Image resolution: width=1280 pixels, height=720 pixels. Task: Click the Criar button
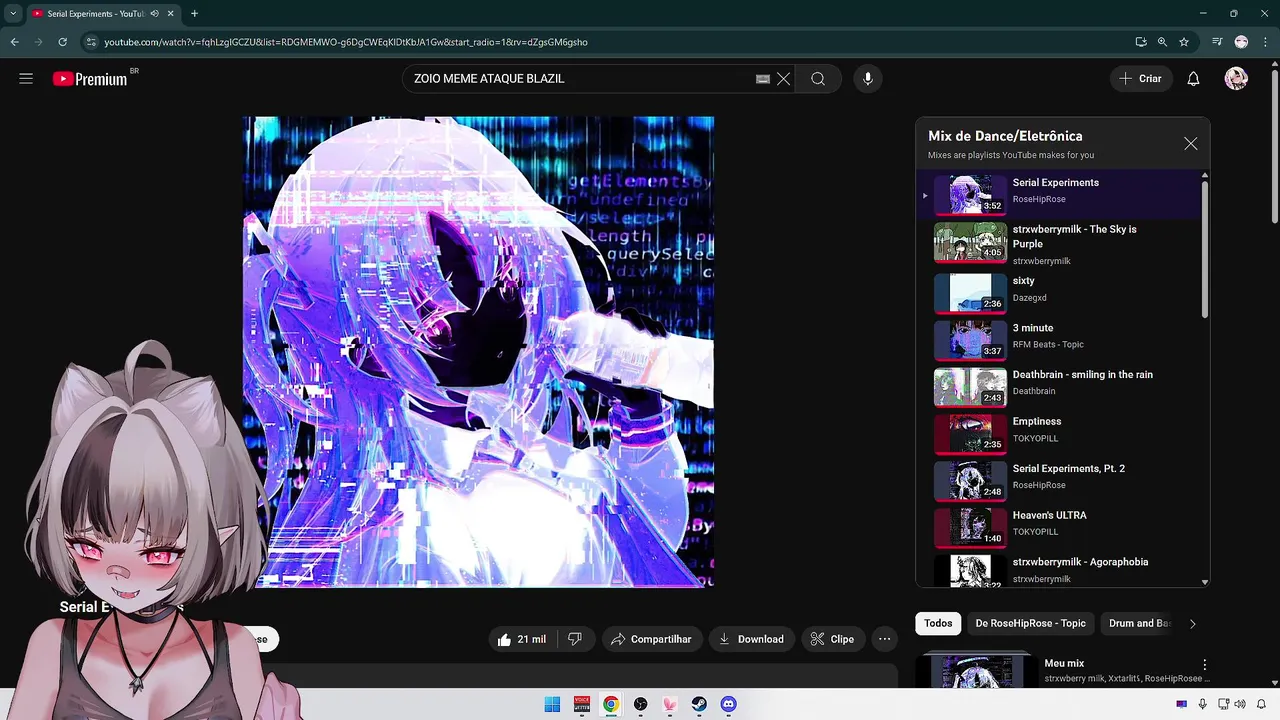click(1140, 79)
